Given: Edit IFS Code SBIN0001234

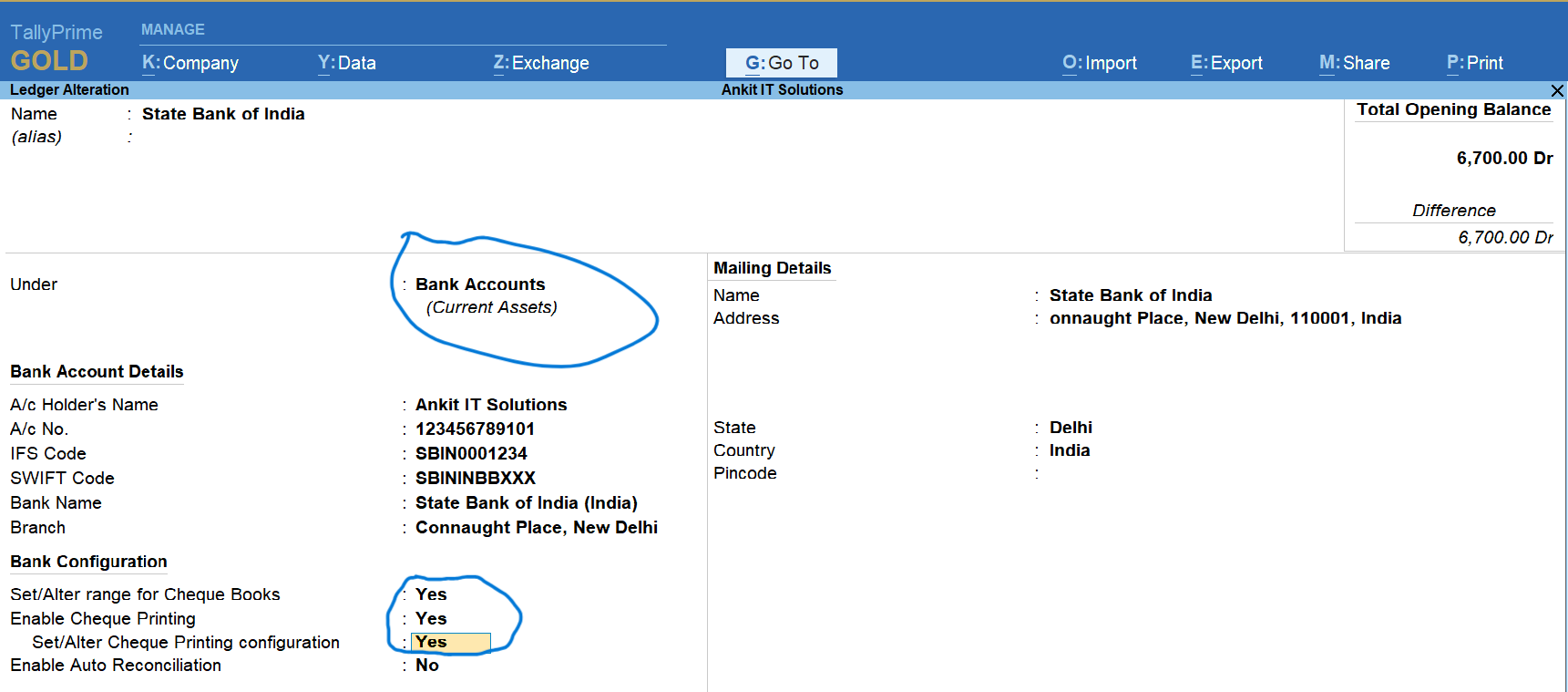Looking at the screenshot, I should pos(471,454).
